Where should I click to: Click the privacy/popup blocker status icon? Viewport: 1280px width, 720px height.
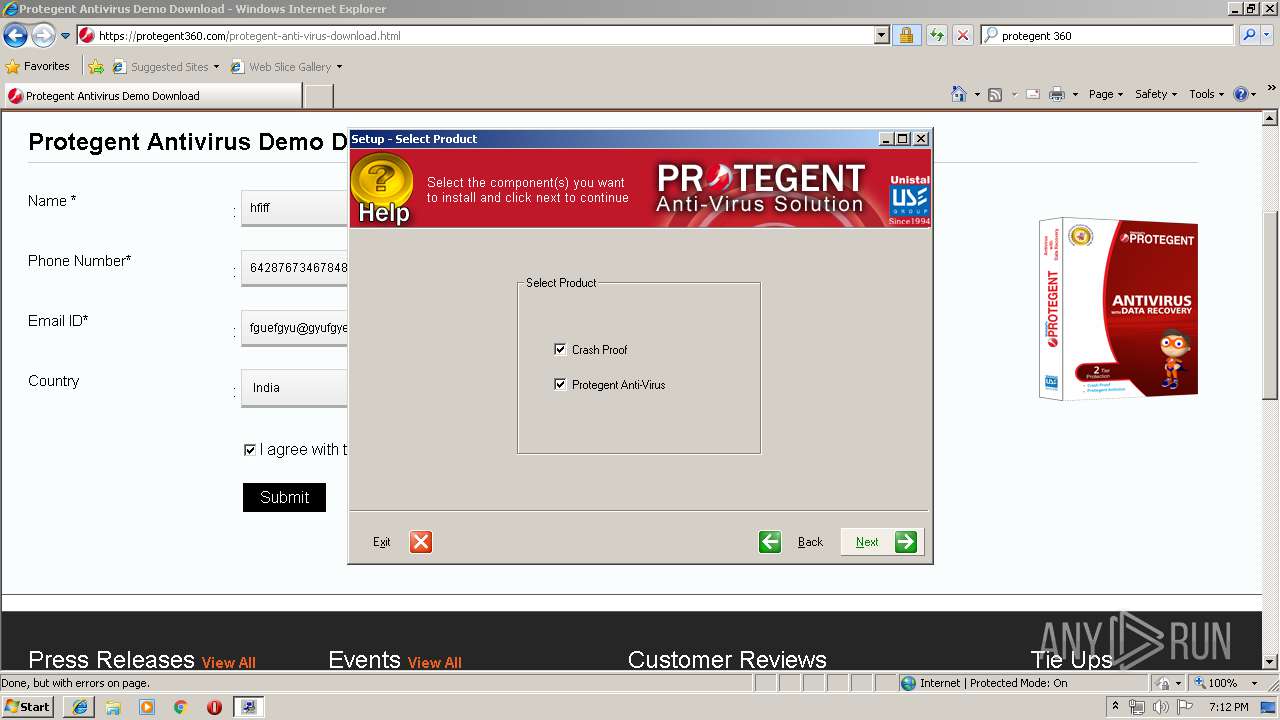coord(1163,683)
